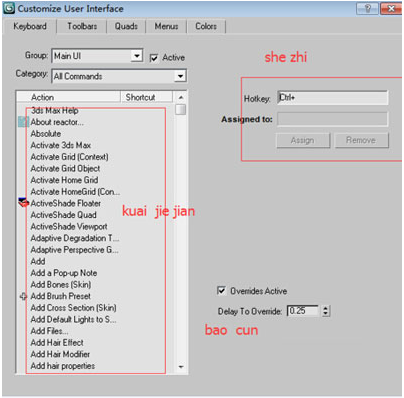Switch to the Menus tab
Viewport: 404px width, 398px height.
(166, 26)
